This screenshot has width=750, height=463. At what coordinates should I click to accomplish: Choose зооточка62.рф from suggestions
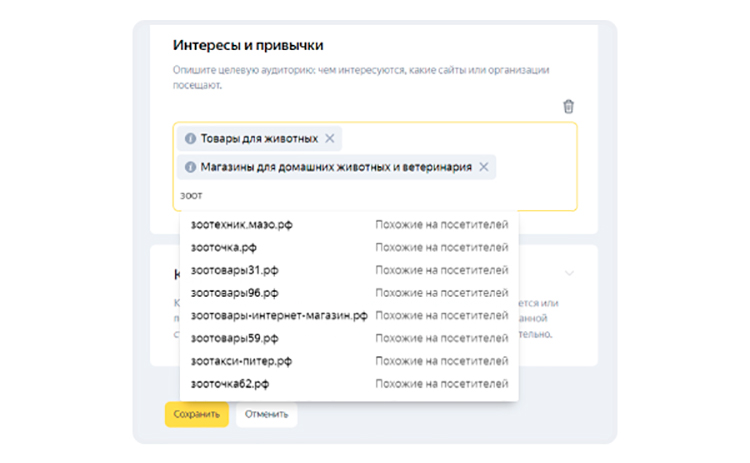point(230,384)
